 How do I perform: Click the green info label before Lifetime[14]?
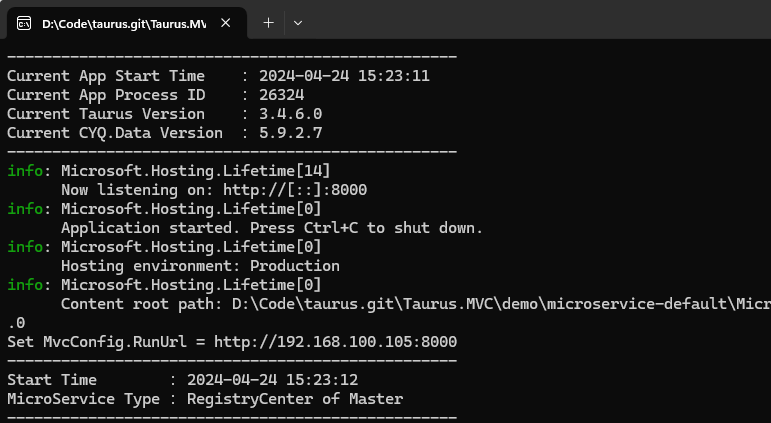[x=25, y=171]
